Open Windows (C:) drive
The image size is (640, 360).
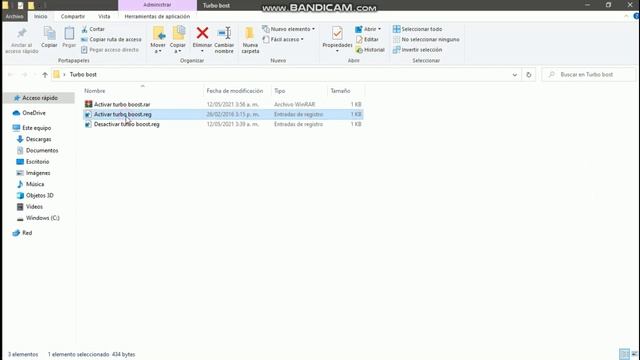42,218
